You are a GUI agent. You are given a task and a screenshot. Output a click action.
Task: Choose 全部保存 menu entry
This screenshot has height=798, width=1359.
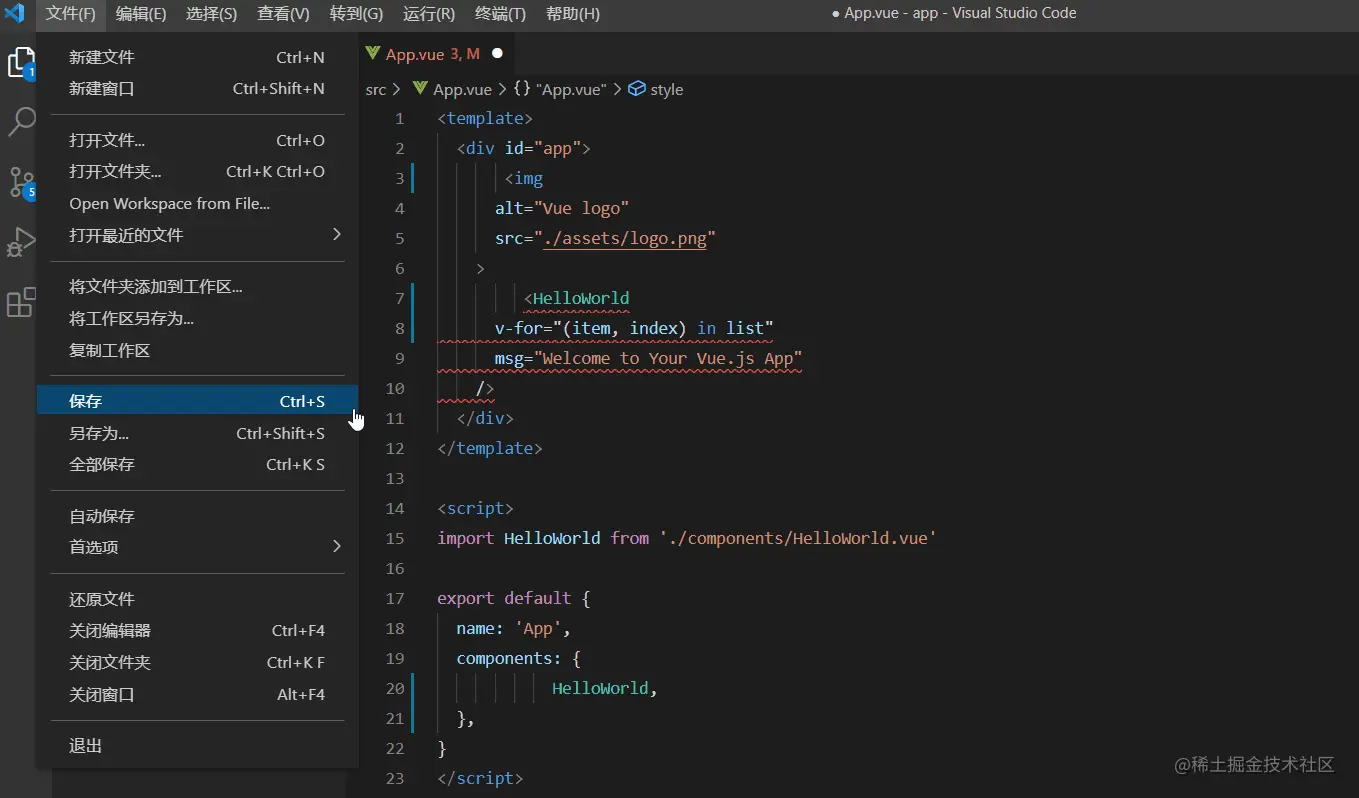(x=197, y=465)
